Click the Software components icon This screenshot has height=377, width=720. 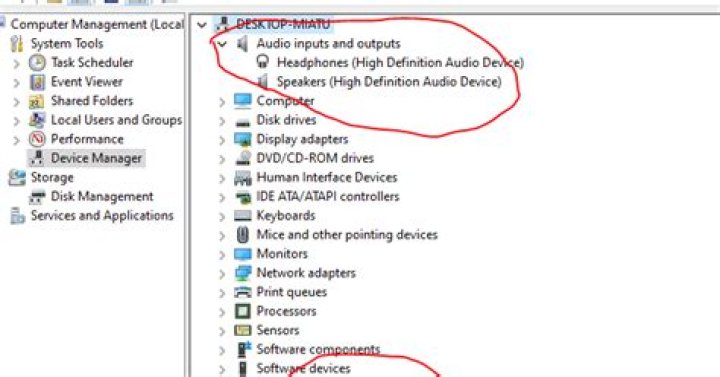pyautogui.click(x=243, y=349)
